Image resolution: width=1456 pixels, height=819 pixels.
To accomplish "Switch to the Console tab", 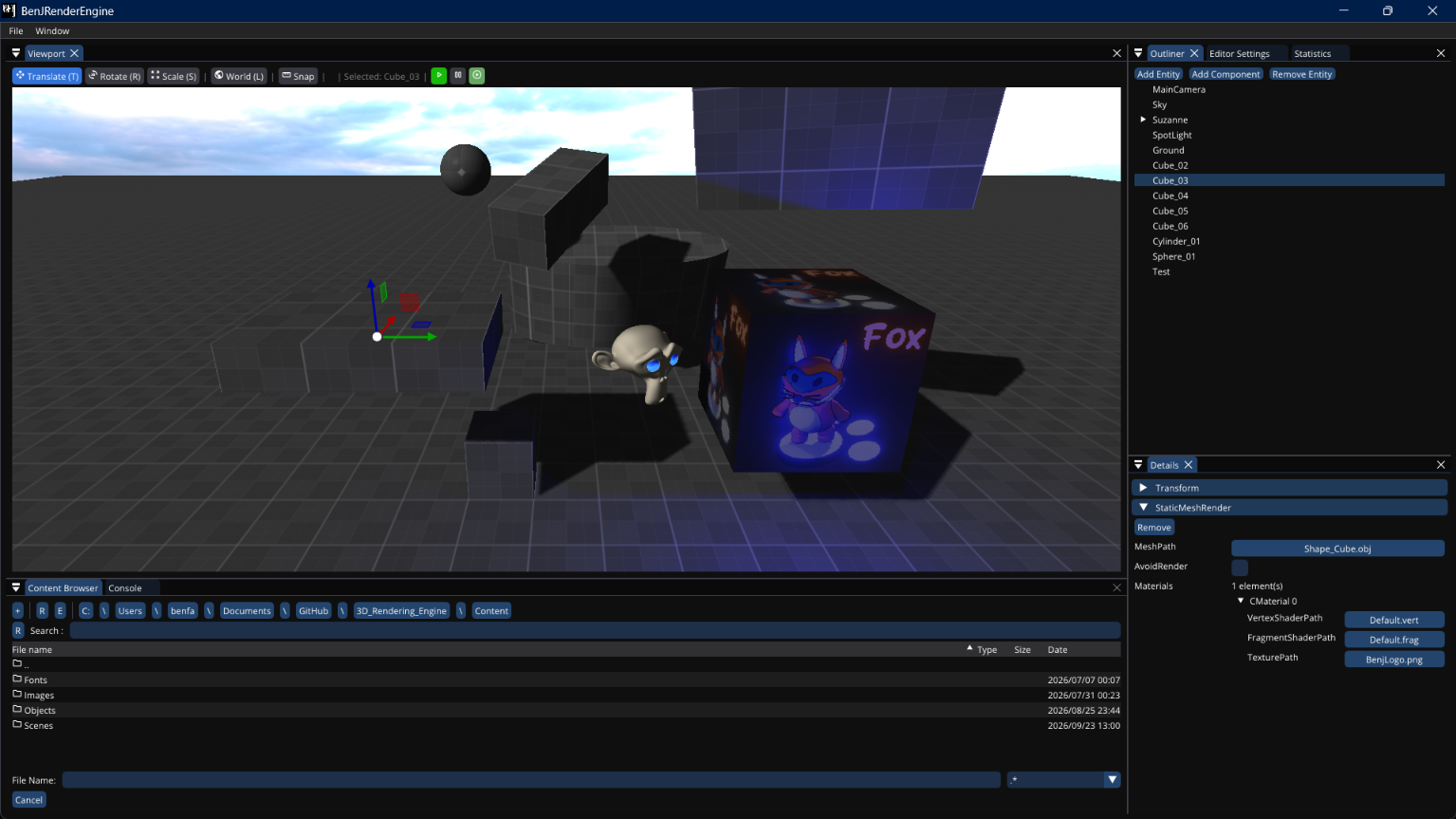I will (x=125, y=588).
